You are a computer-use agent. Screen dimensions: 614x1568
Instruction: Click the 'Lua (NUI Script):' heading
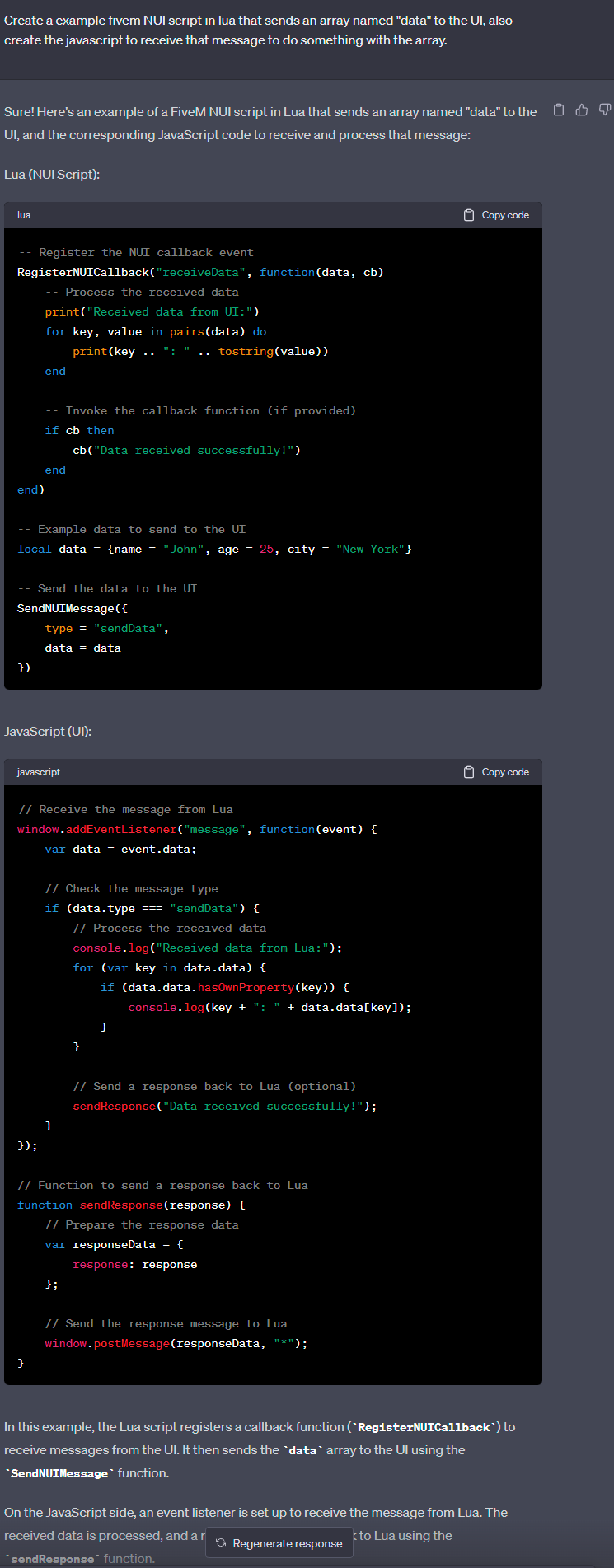(52, 174)
